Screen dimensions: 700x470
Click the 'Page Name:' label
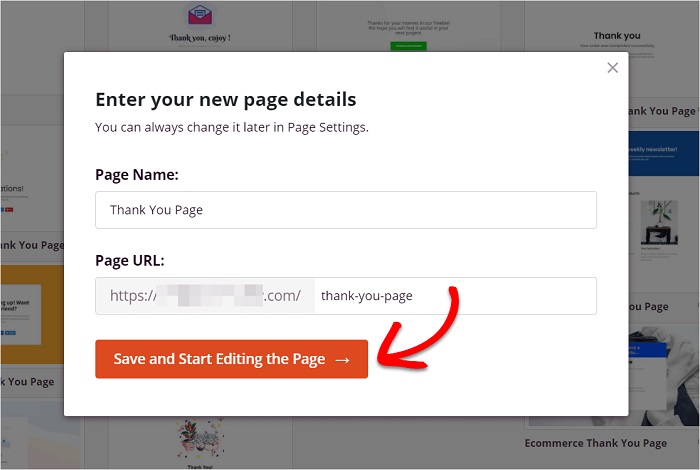(137, 175)
